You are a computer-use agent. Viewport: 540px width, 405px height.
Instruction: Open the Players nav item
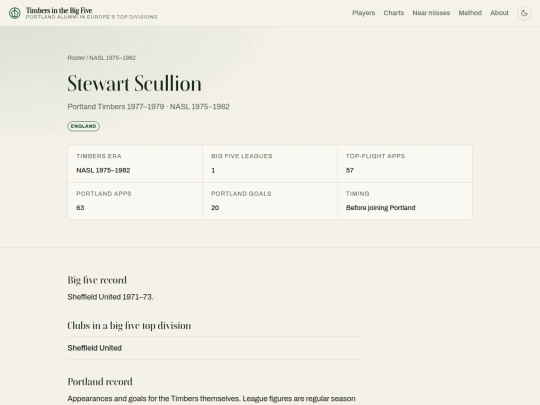point(364,13)
